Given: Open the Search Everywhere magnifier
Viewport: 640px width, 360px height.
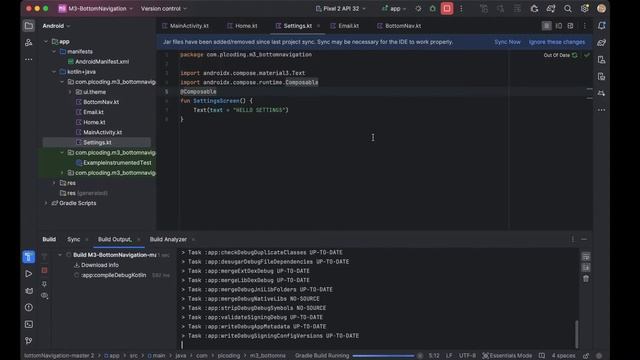Looking at the screenshot, I should point(567,9).
